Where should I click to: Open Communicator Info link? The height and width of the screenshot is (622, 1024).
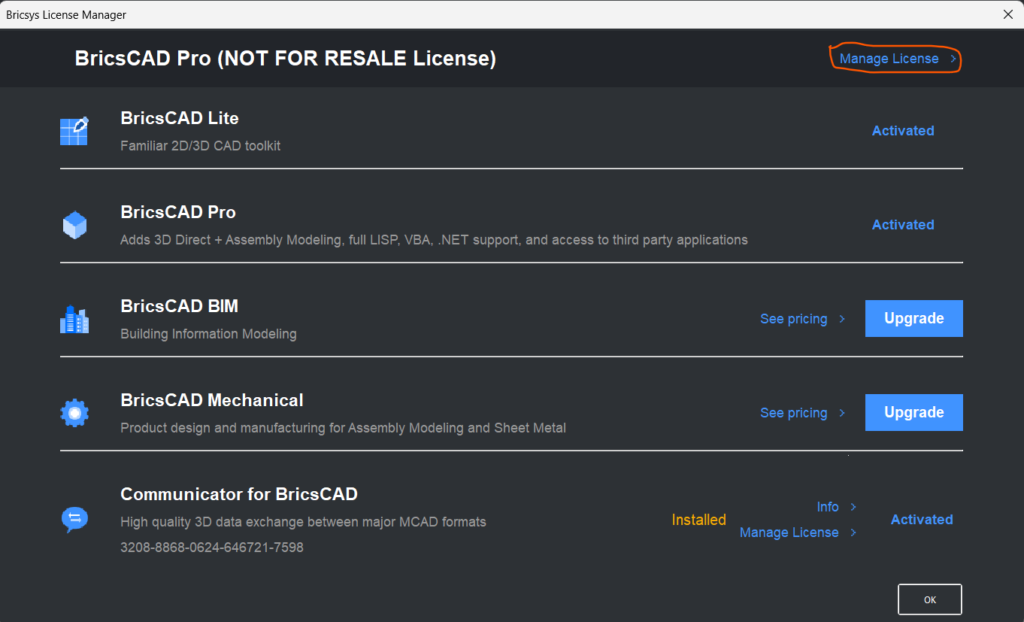(827, 507)
